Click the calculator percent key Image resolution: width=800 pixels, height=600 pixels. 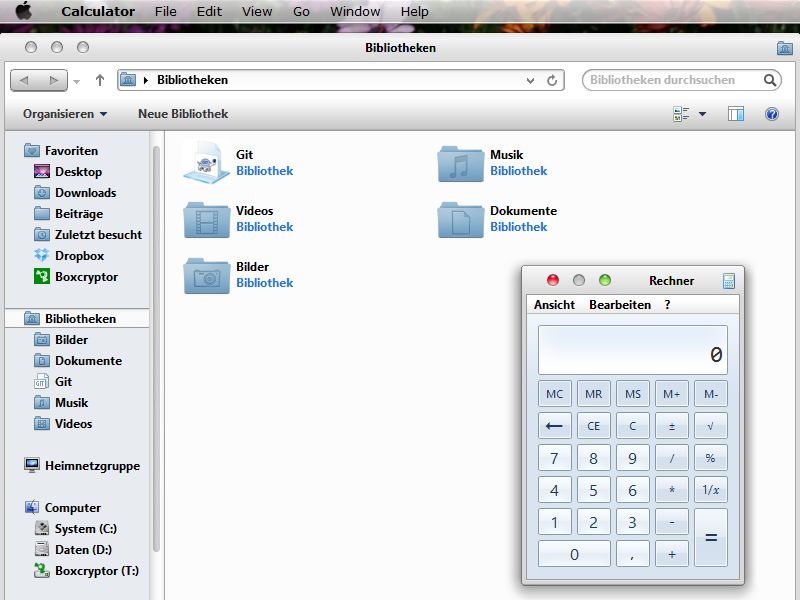(711, 458)
